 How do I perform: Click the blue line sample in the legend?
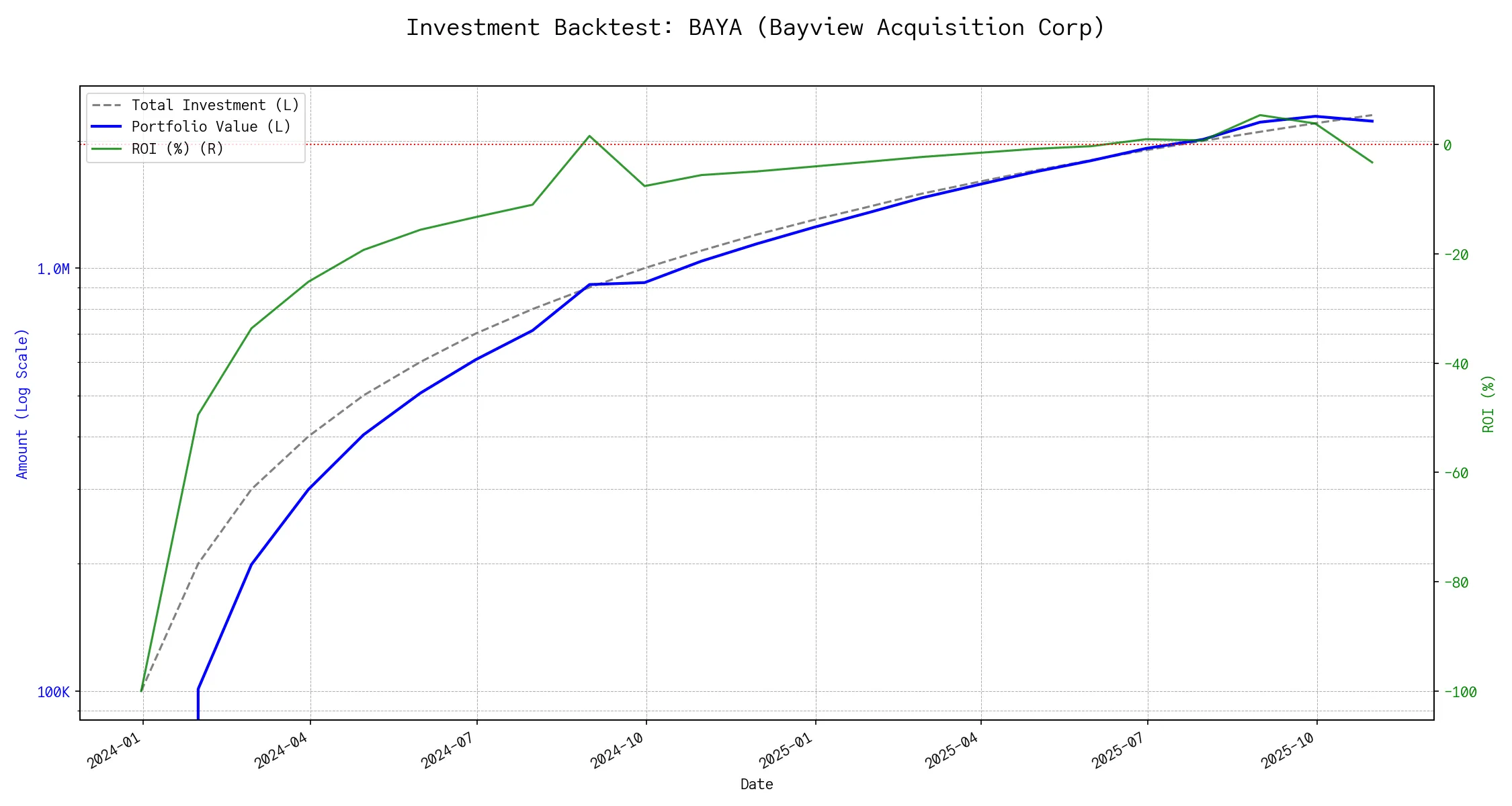(x=107, y=127)
